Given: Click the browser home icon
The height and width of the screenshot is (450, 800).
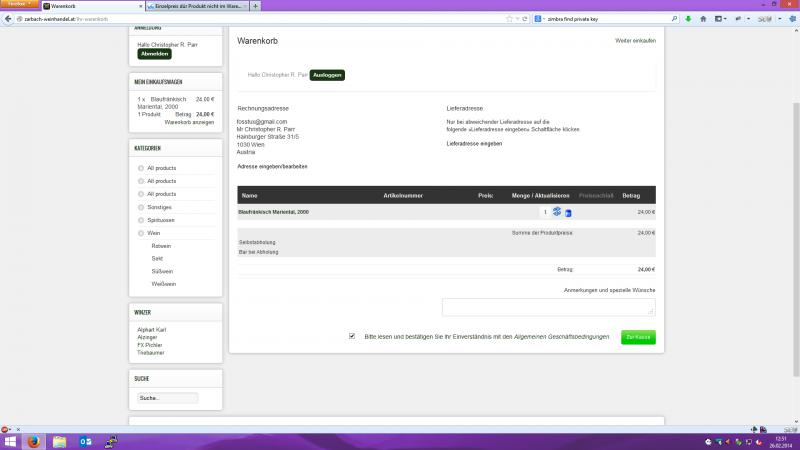Looking at the screenshot, I should click(701, 19).
